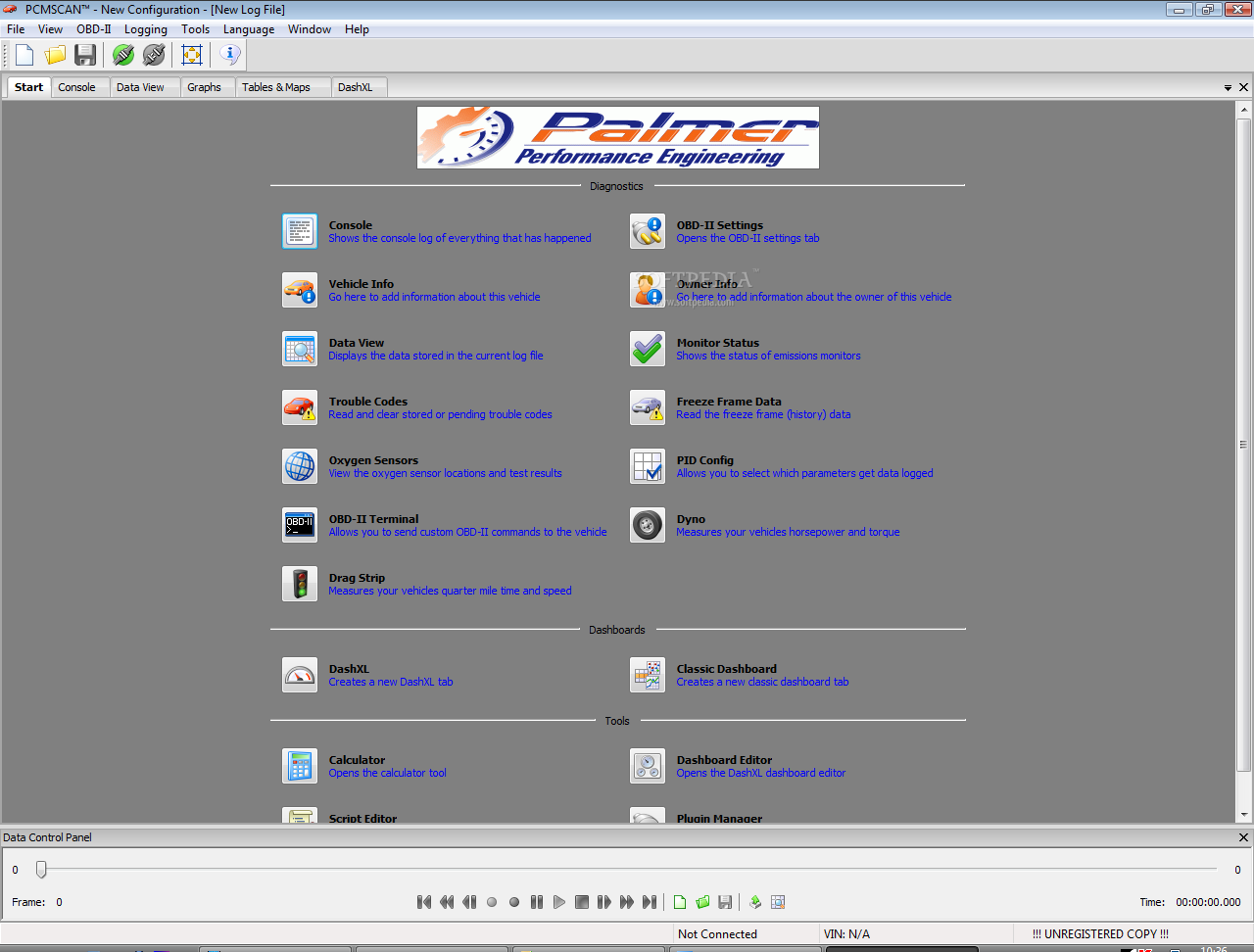Open the File menu

[x=16, y=29]
